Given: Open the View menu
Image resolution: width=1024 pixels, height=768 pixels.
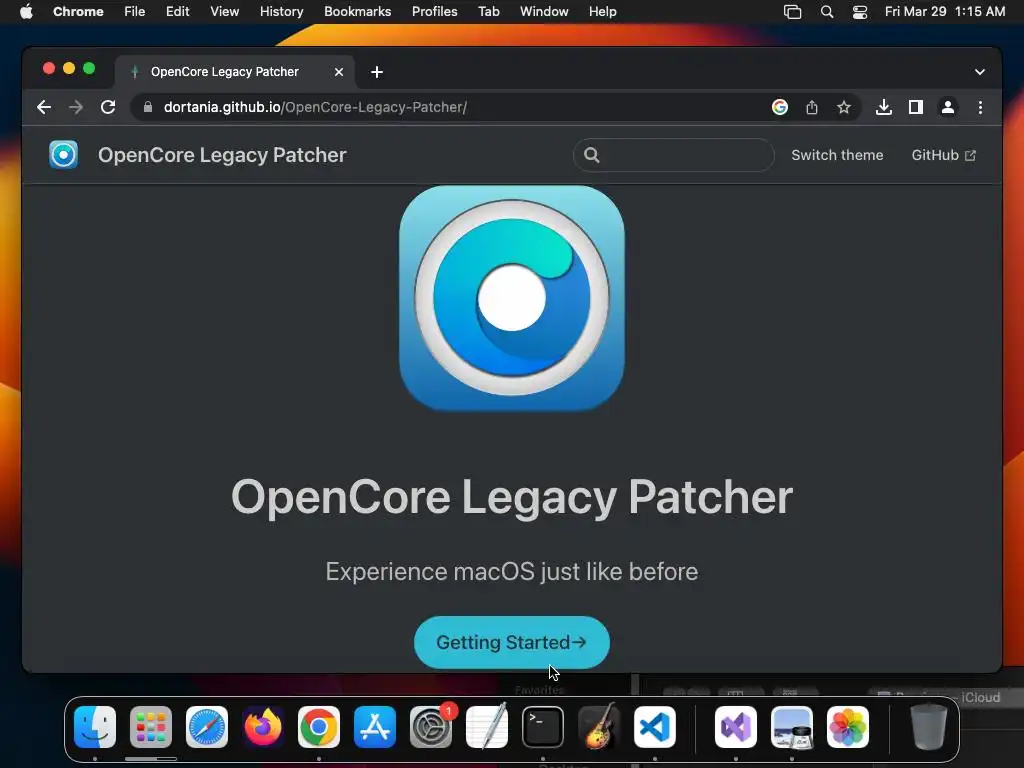Looking at the screenshot, I should point(225,11).
